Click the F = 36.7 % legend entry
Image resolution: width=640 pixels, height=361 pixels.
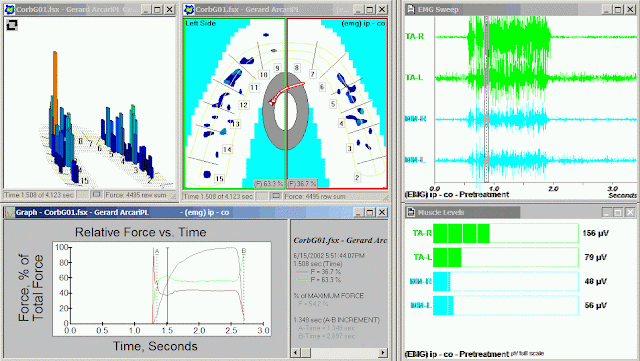318,272
